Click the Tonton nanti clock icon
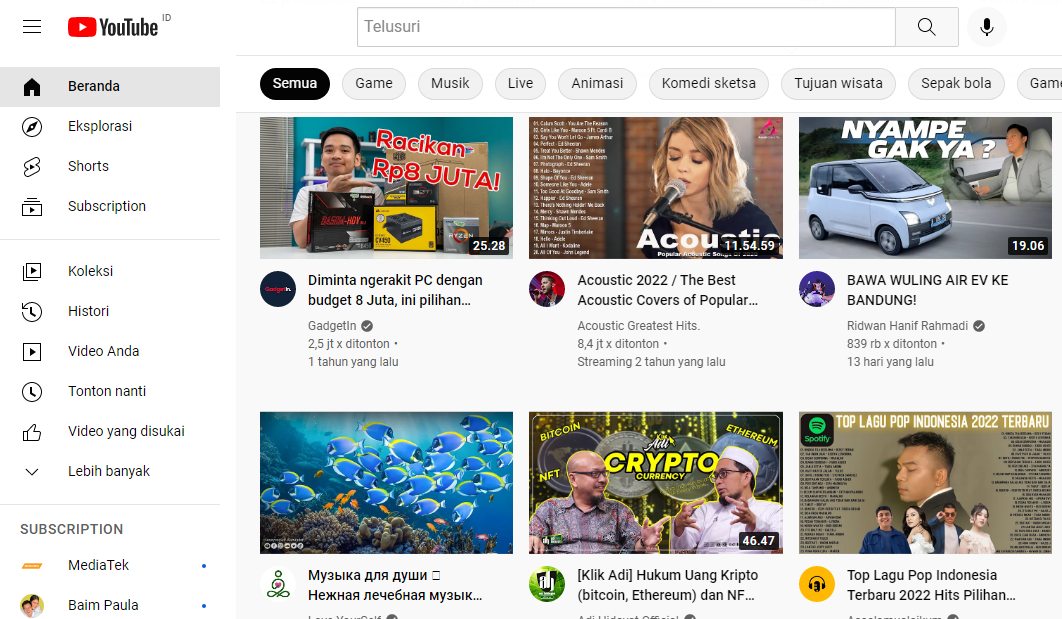Viewport: 1062px width, 619px height. coord(32,391)
